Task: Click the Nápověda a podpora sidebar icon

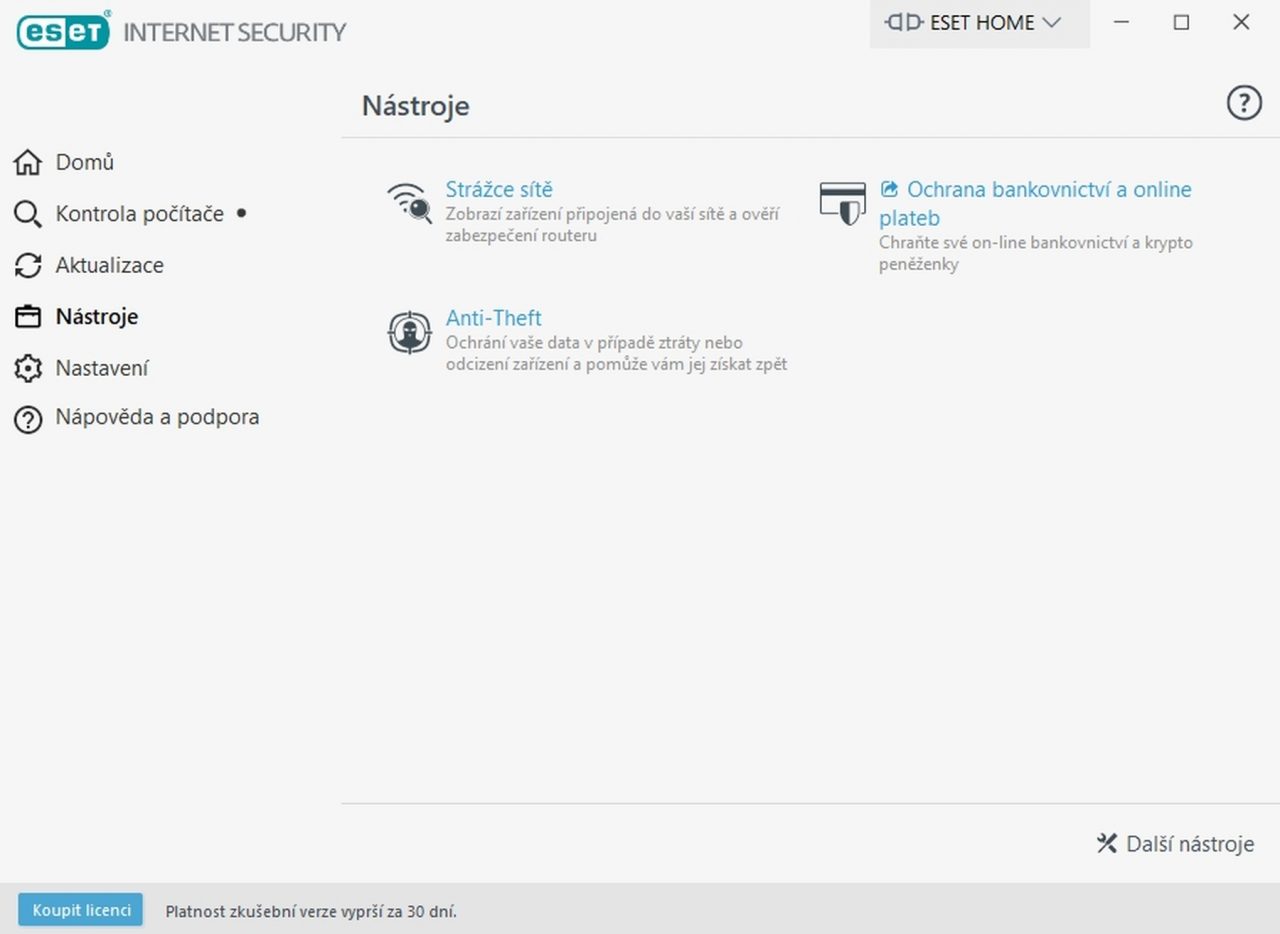Action: 28,420
